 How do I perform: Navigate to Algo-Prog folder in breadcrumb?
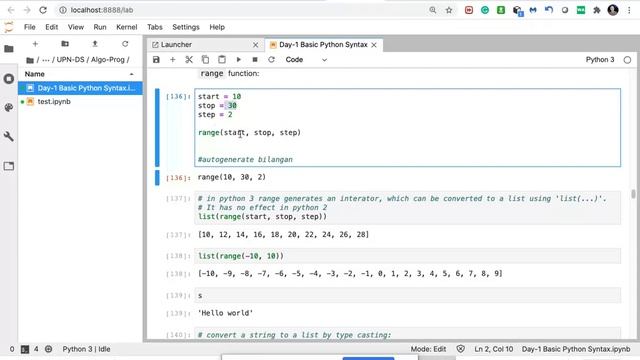[107, 60]
